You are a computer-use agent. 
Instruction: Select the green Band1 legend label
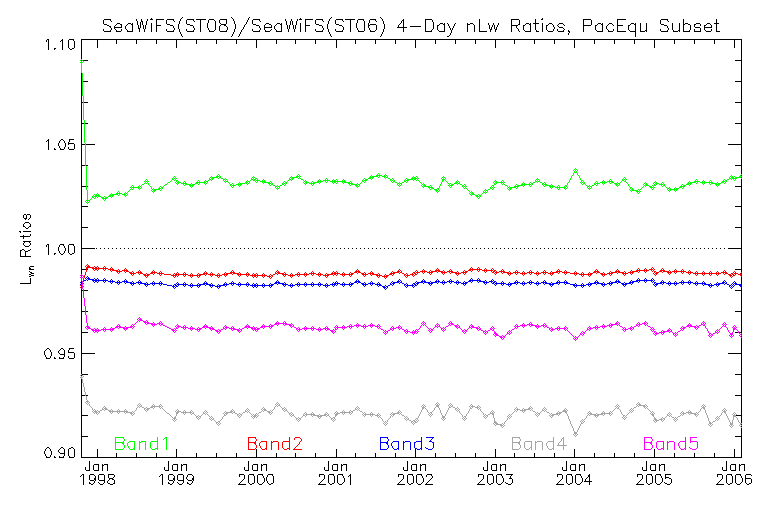coord(142,444)
